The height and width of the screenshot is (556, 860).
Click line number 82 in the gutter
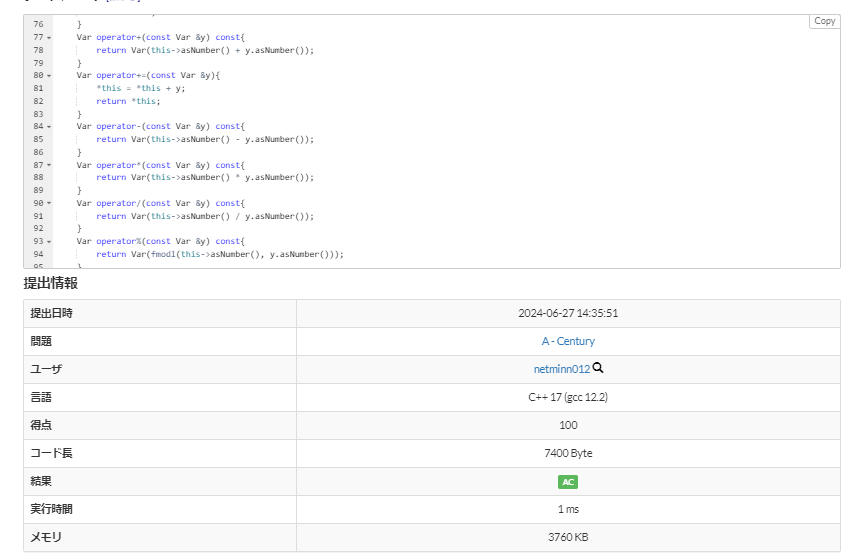tap(38, 101)
